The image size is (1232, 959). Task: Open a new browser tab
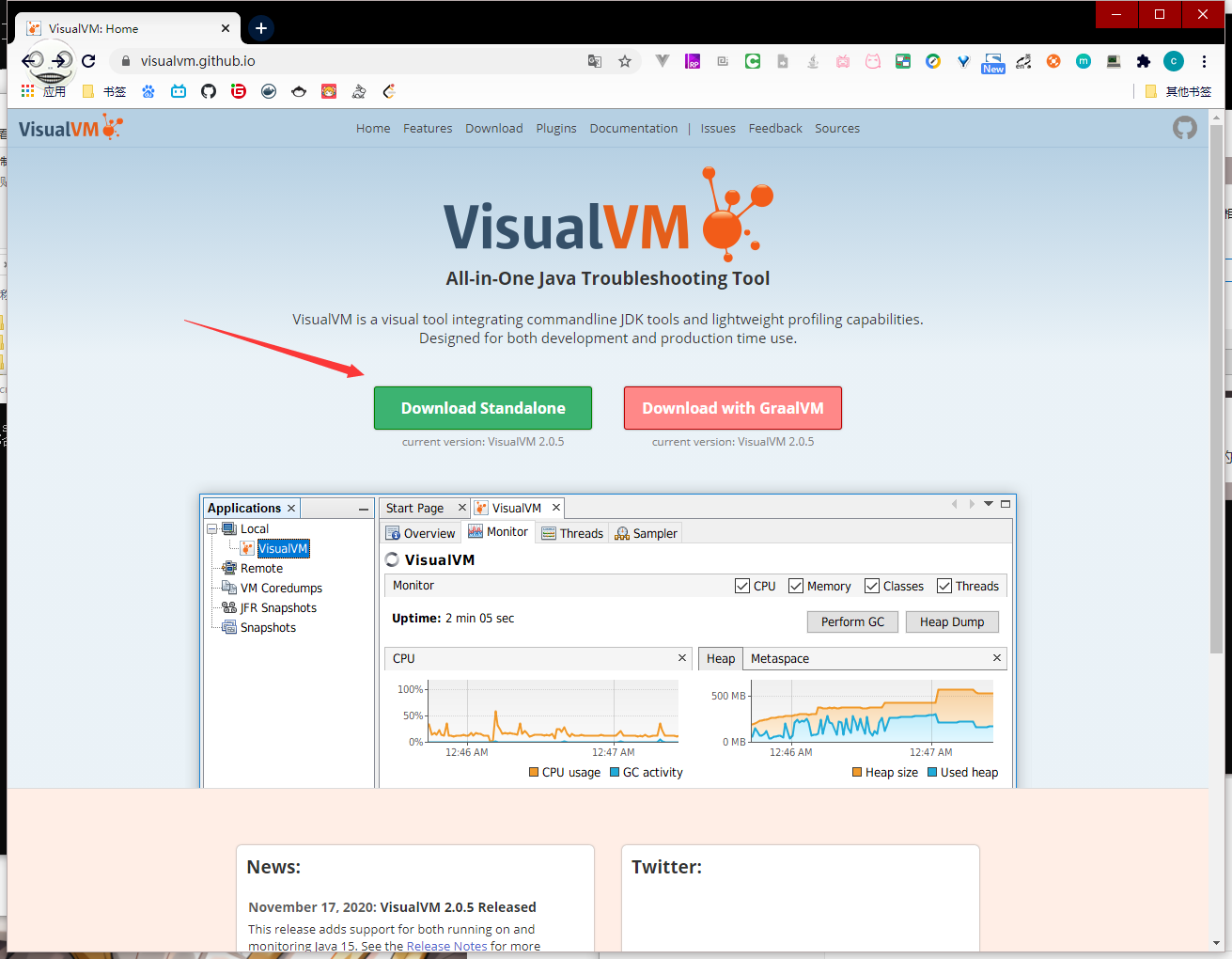261,28
